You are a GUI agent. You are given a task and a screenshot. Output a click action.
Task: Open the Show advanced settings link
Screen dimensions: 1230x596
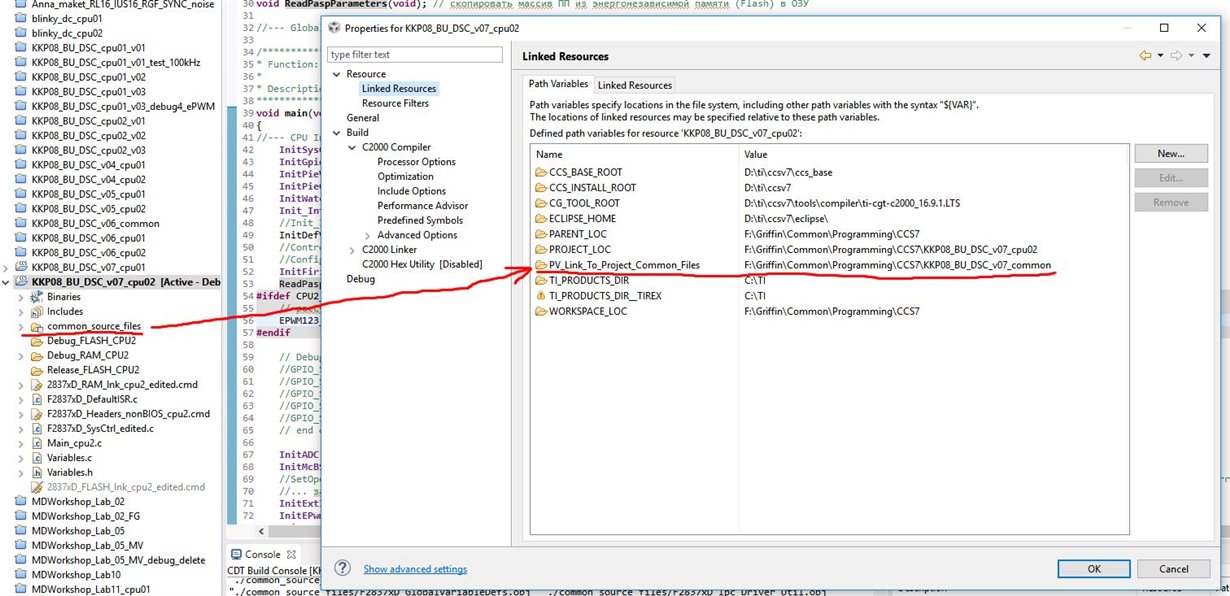(415, 569)
